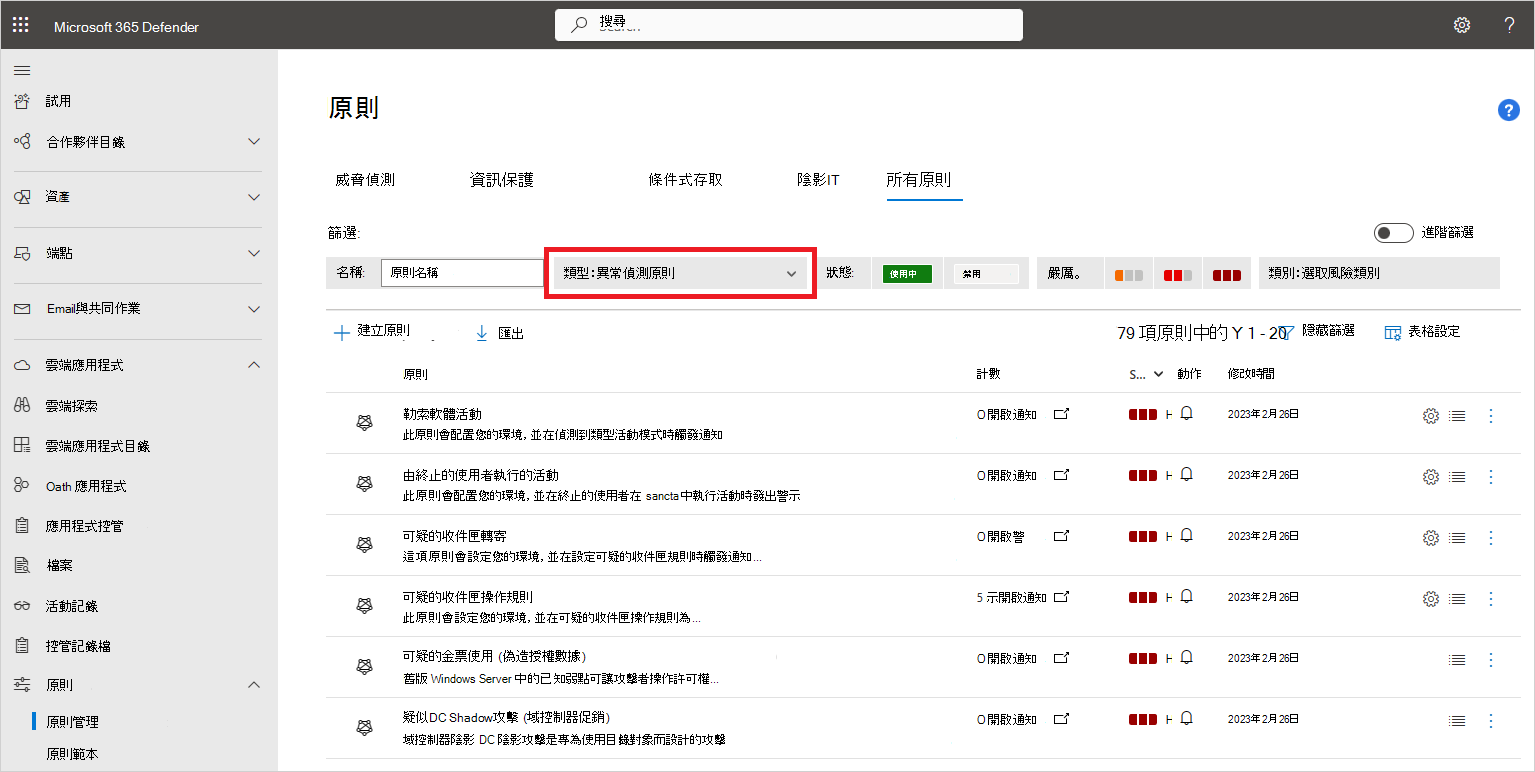Click the 建立原則 button

(372, 331)
